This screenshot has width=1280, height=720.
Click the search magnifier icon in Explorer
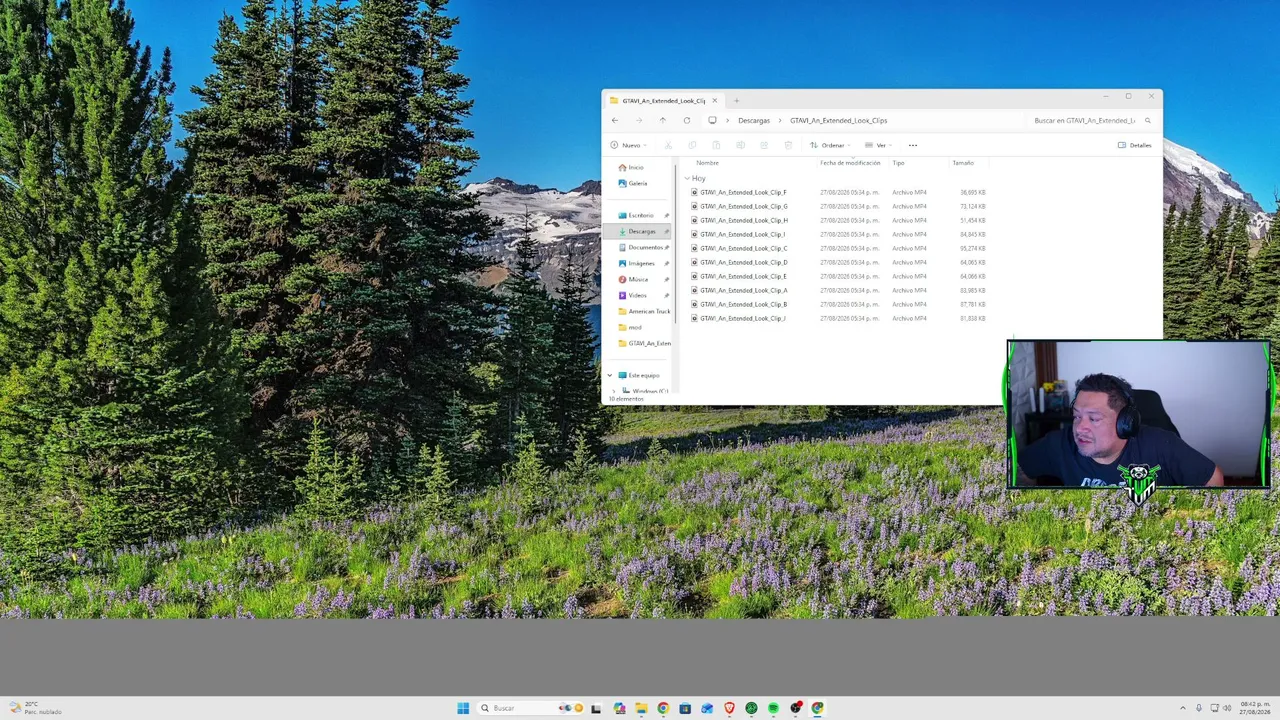coord(1148,120)
